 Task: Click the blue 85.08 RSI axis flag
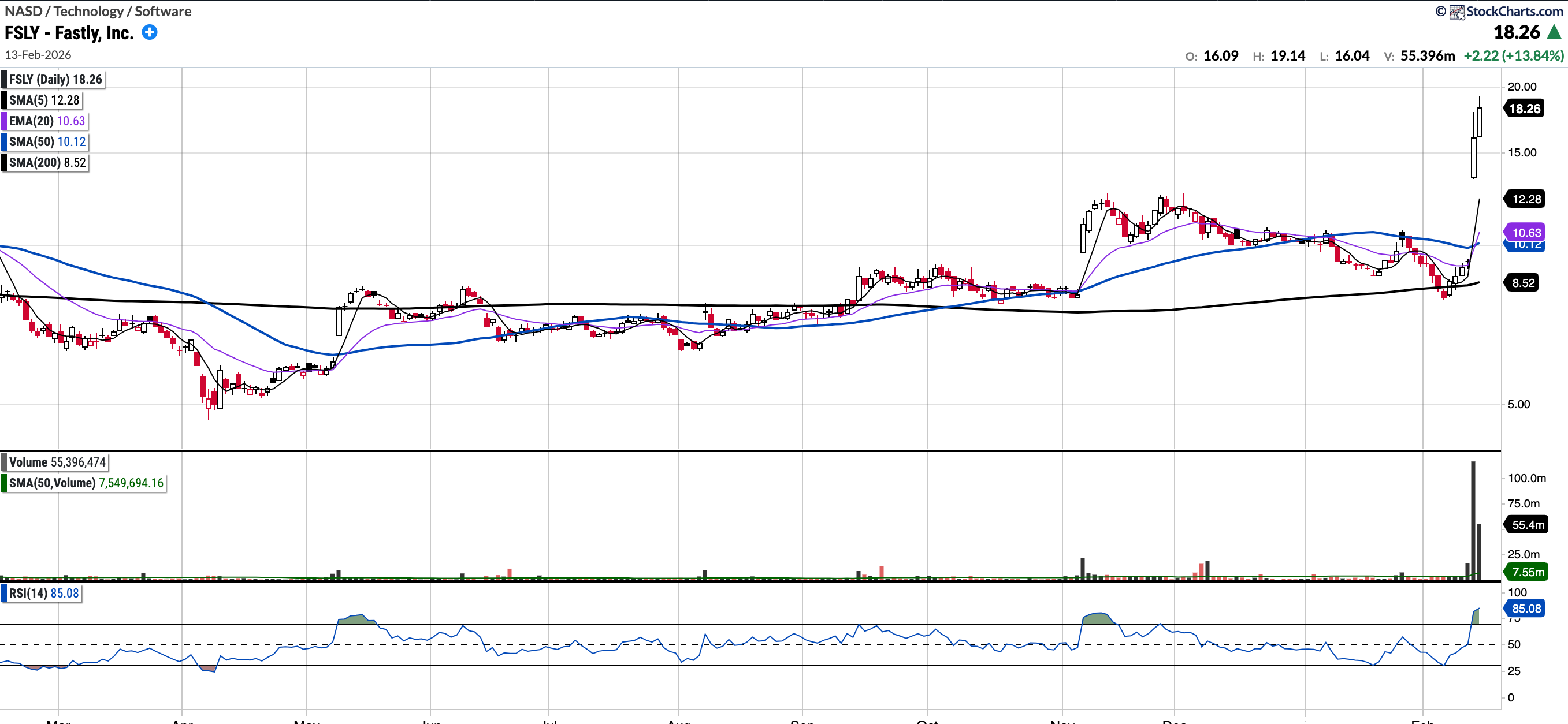coord(1525,609)
